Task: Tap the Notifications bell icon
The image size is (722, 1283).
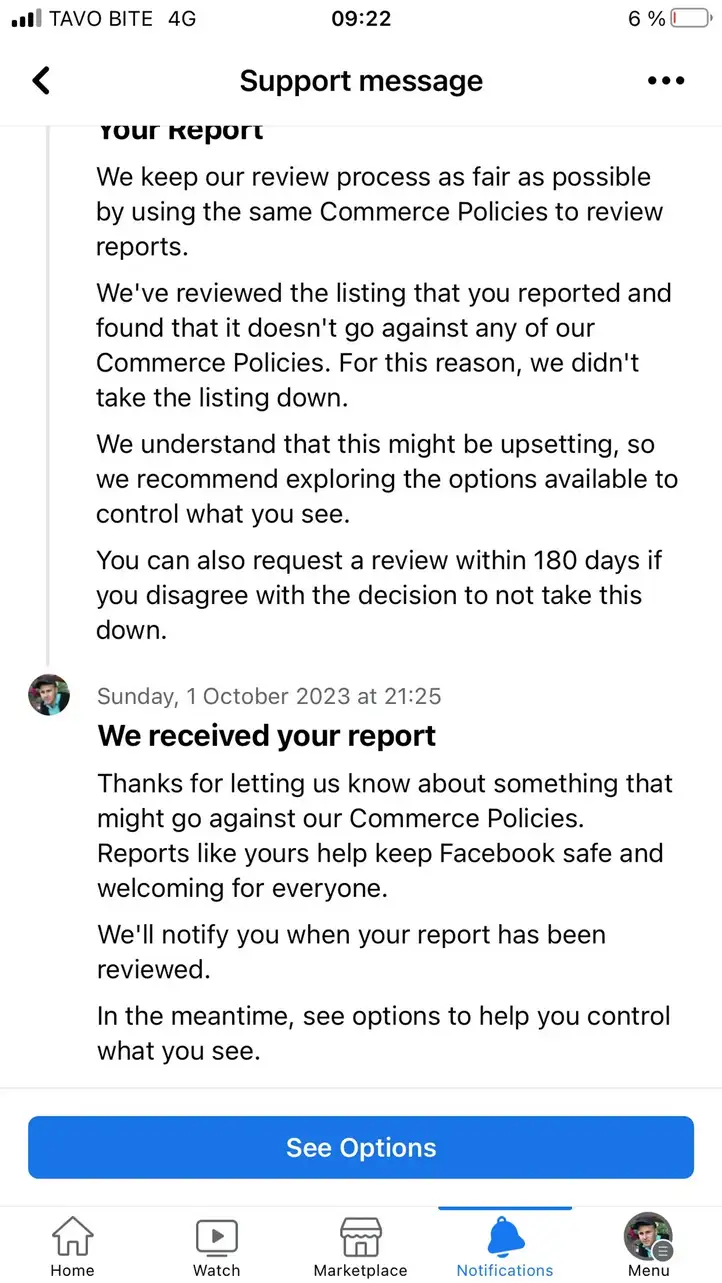Action: (505, 1236)
